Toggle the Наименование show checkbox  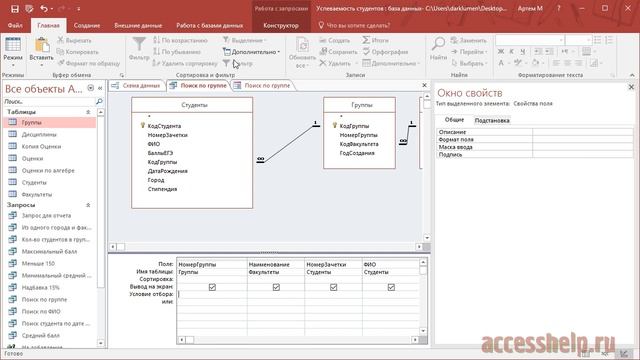pyautogui.click(x=276, y=287)
